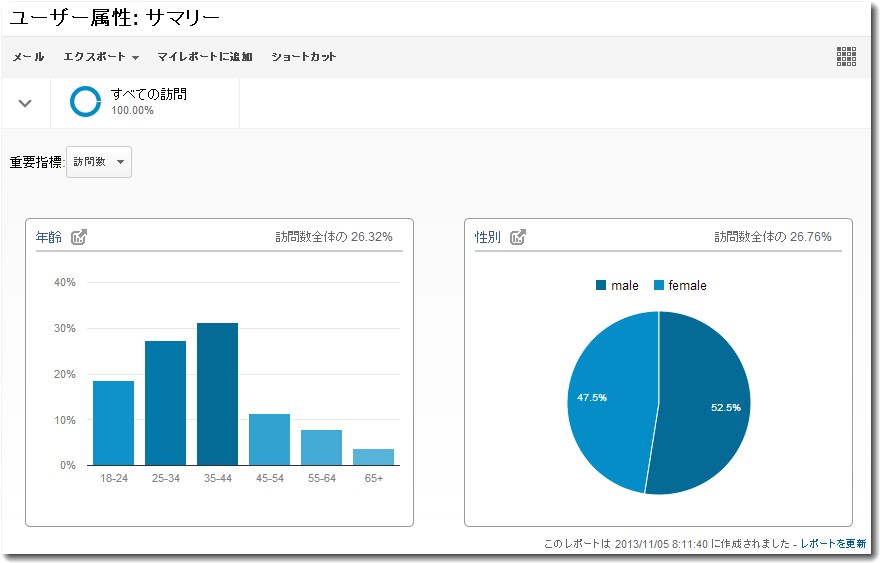Screen dimensions: 880x563
Task: Open the 年齢 report link
Action: coord(49,237)
